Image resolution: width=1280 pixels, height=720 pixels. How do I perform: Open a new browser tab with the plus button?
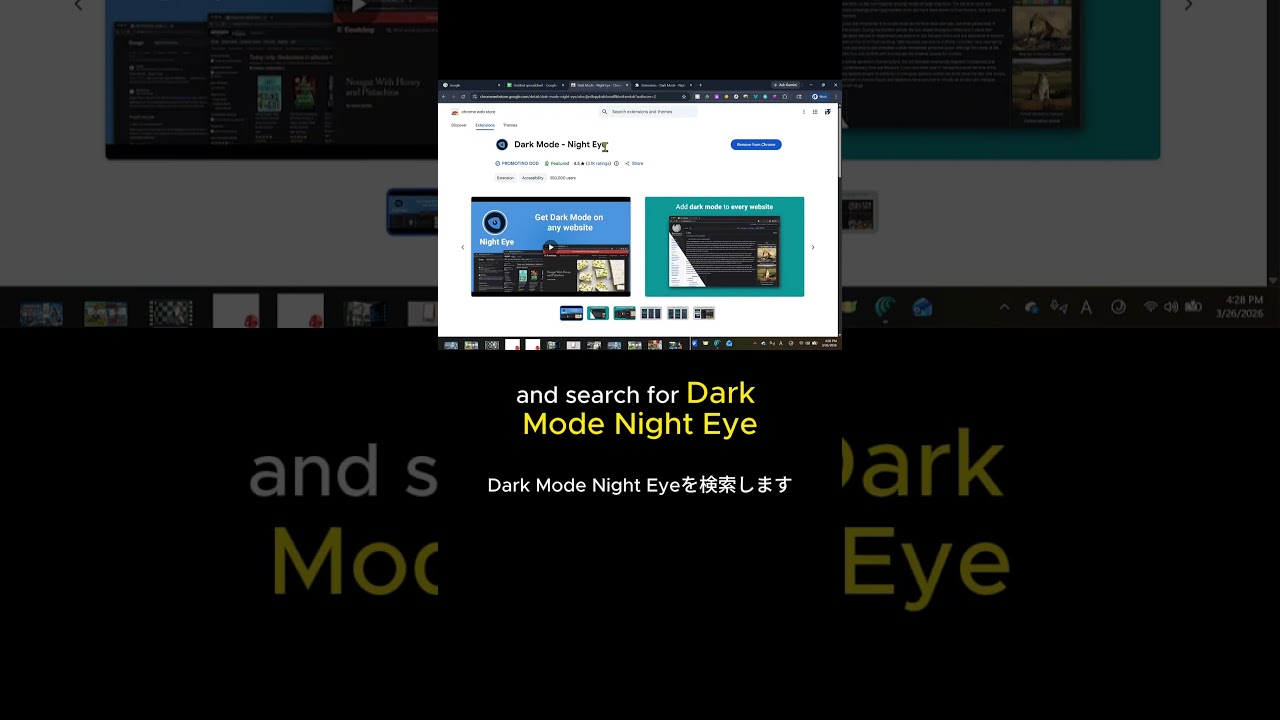pyautogui.click(x=700, y=85)
